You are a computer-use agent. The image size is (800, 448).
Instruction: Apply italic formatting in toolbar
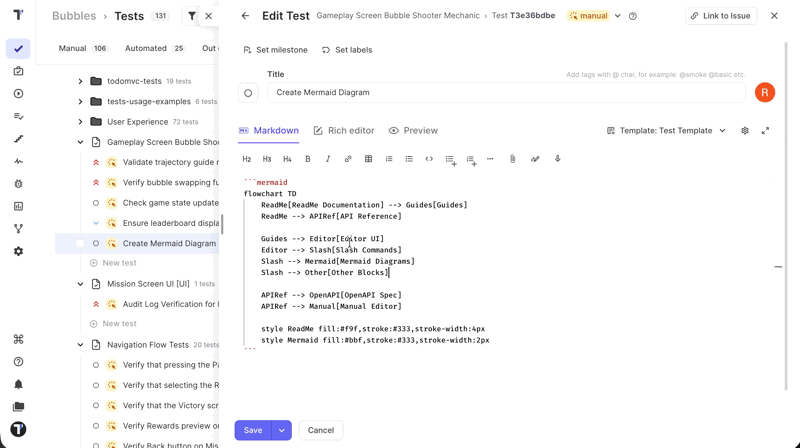coord(328,159)
